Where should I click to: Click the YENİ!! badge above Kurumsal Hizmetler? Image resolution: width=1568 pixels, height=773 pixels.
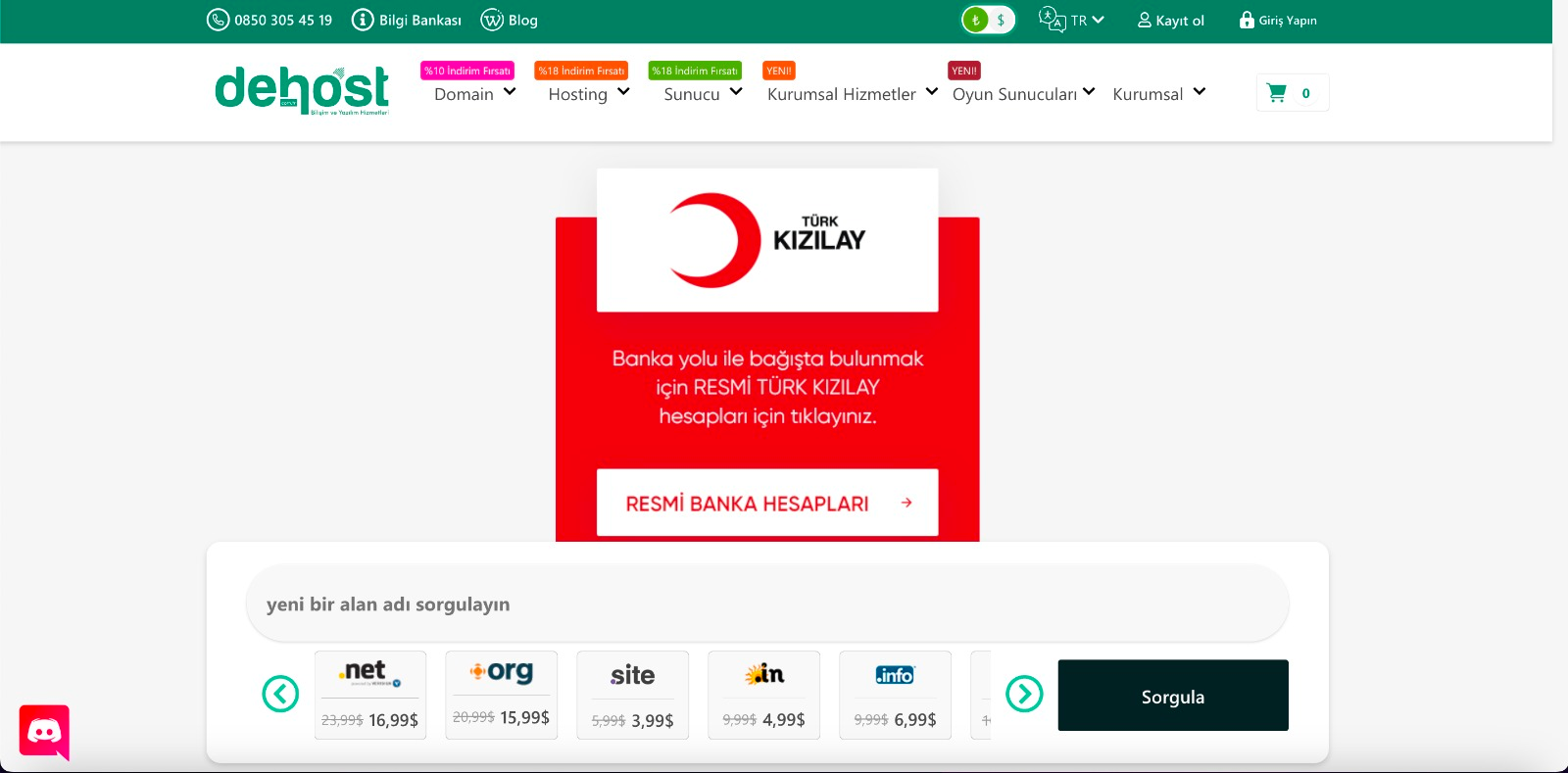click(779, 71)
